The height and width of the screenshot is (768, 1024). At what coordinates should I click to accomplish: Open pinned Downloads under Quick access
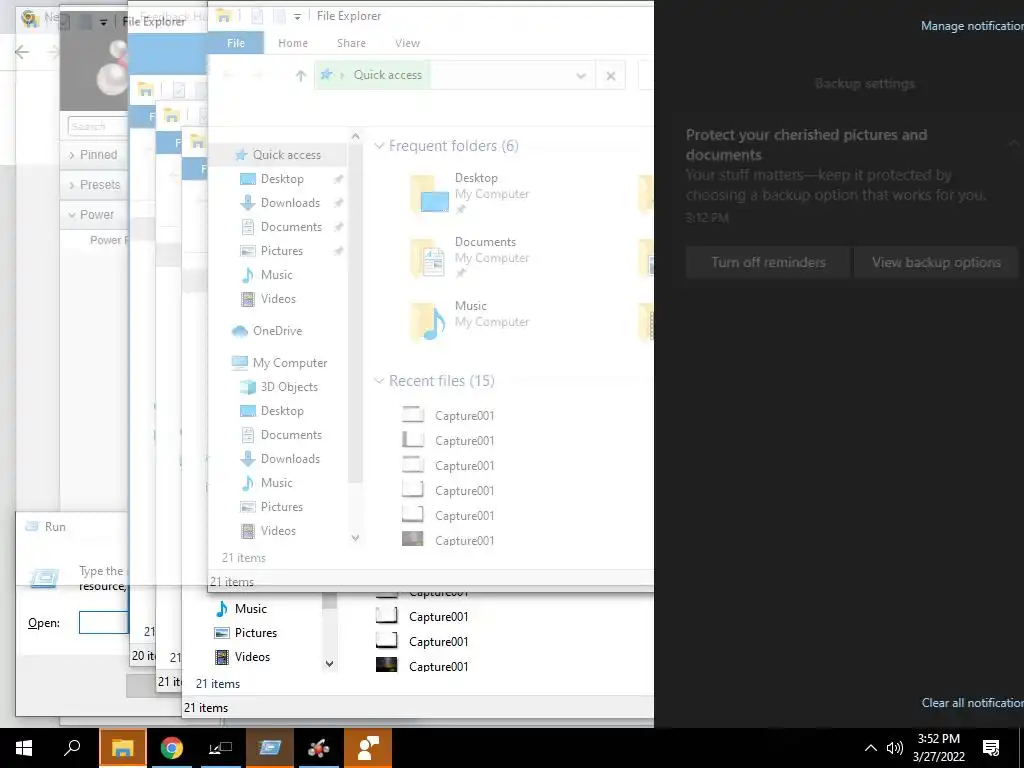pos(290,203)
